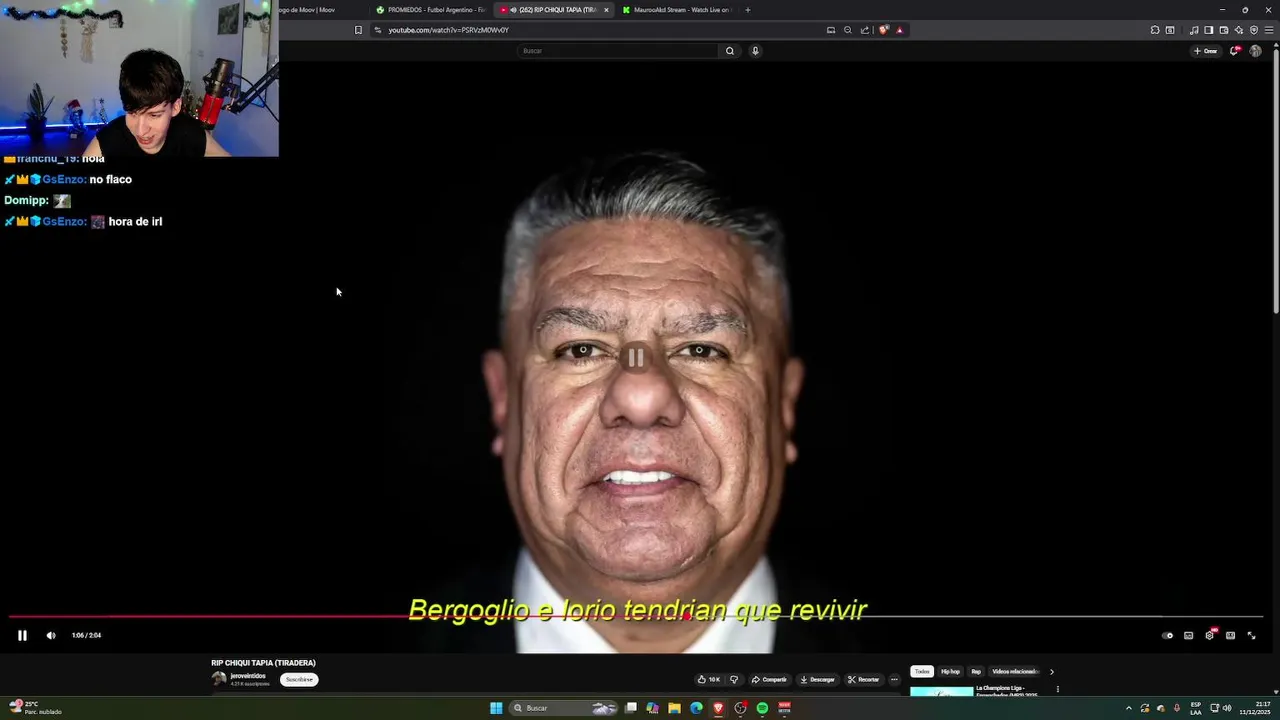Viewport: 1280px width, 720px height.
Task: Open media control music note icon
Action: 1194,30
